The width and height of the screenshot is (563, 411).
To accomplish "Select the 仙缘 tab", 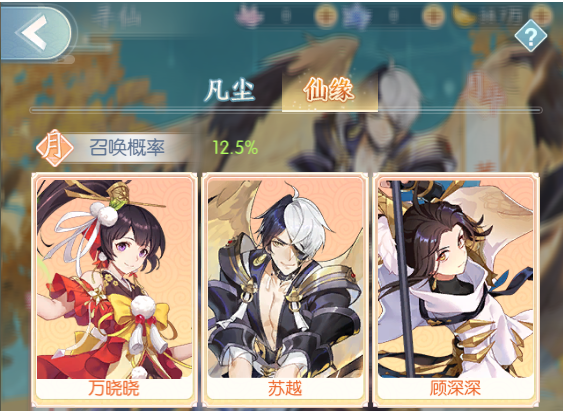I will click(x=330, y=90).
